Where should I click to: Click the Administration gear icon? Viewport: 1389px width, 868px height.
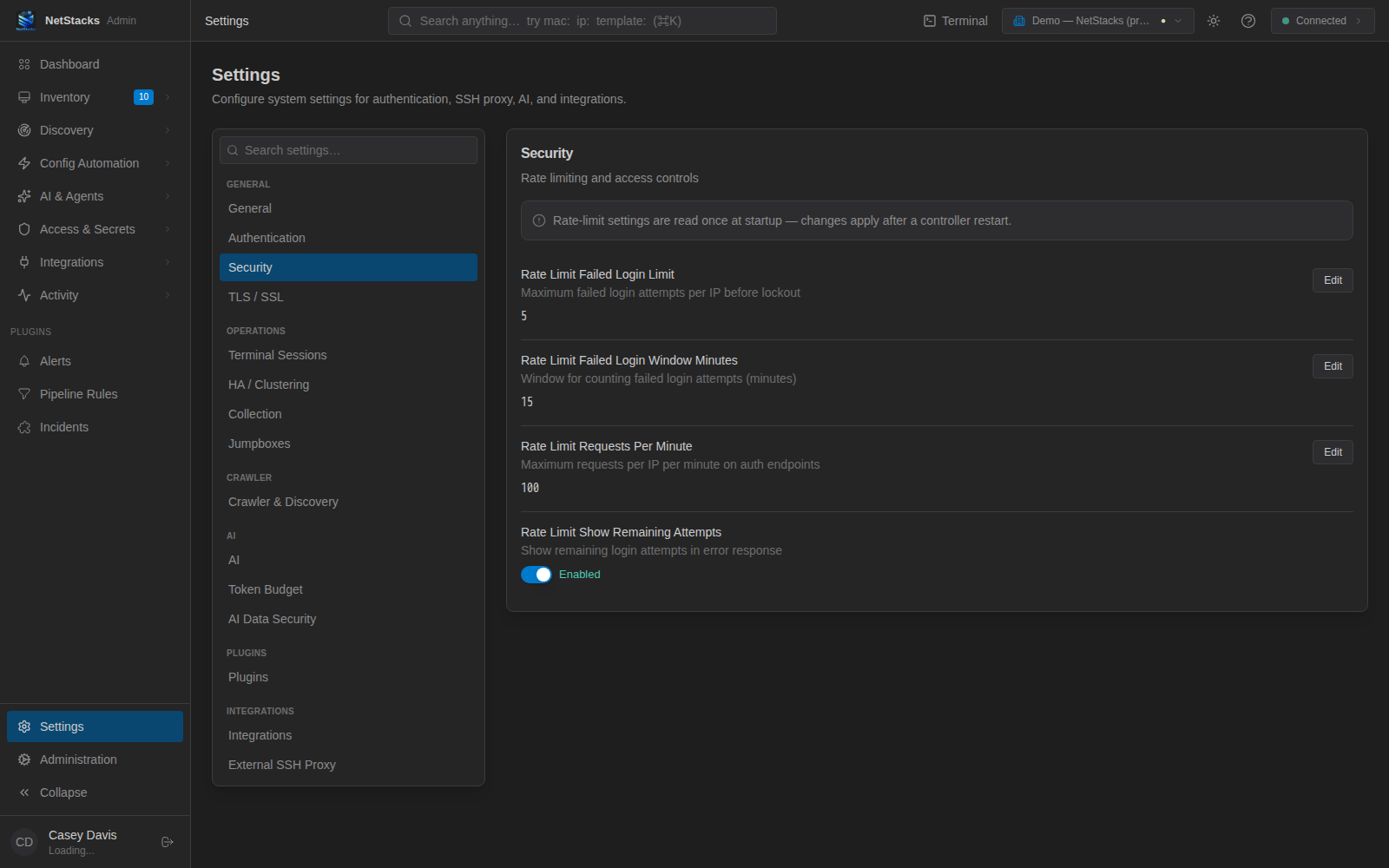click(x=24, y=759)
